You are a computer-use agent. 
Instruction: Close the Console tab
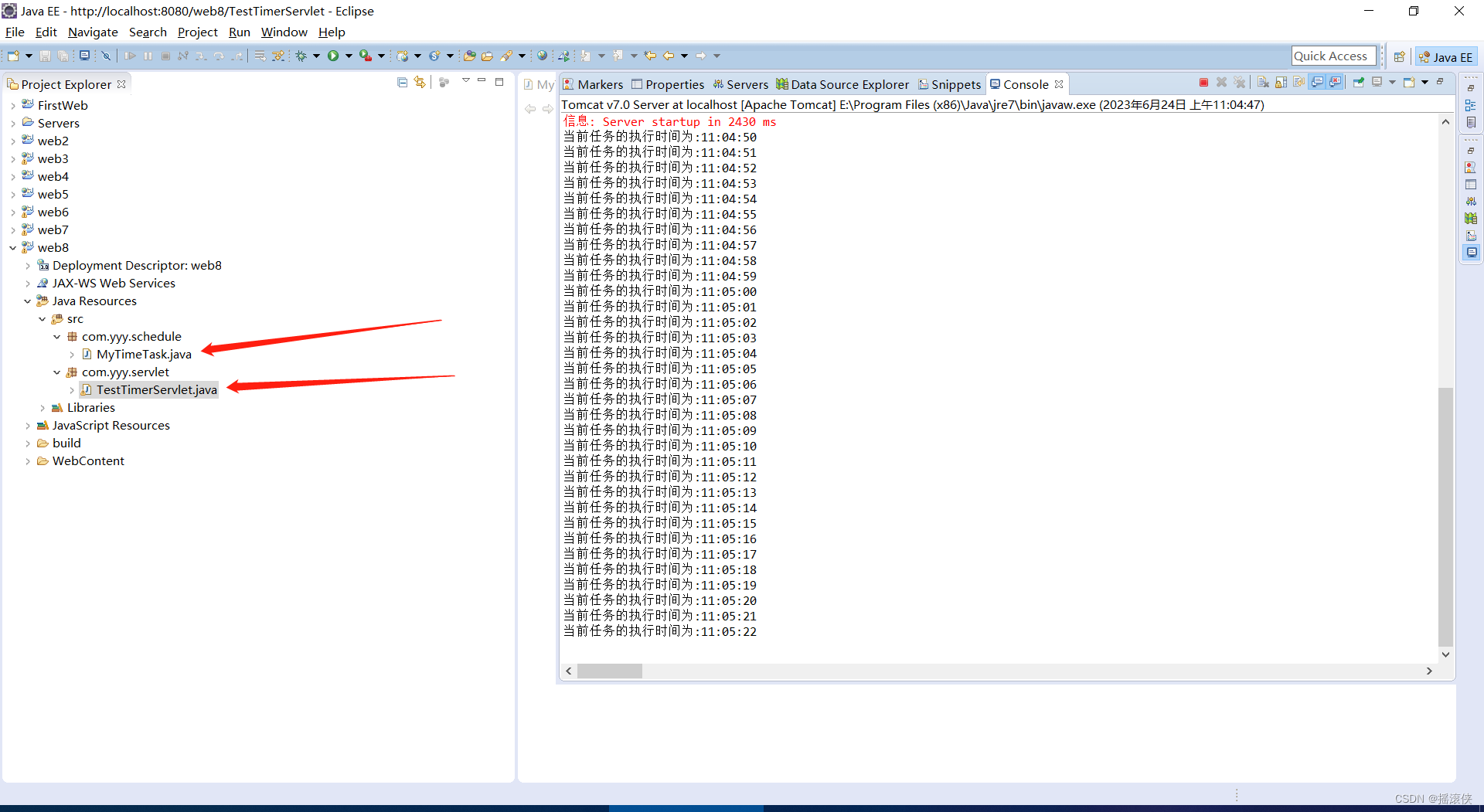[1059, 84]
